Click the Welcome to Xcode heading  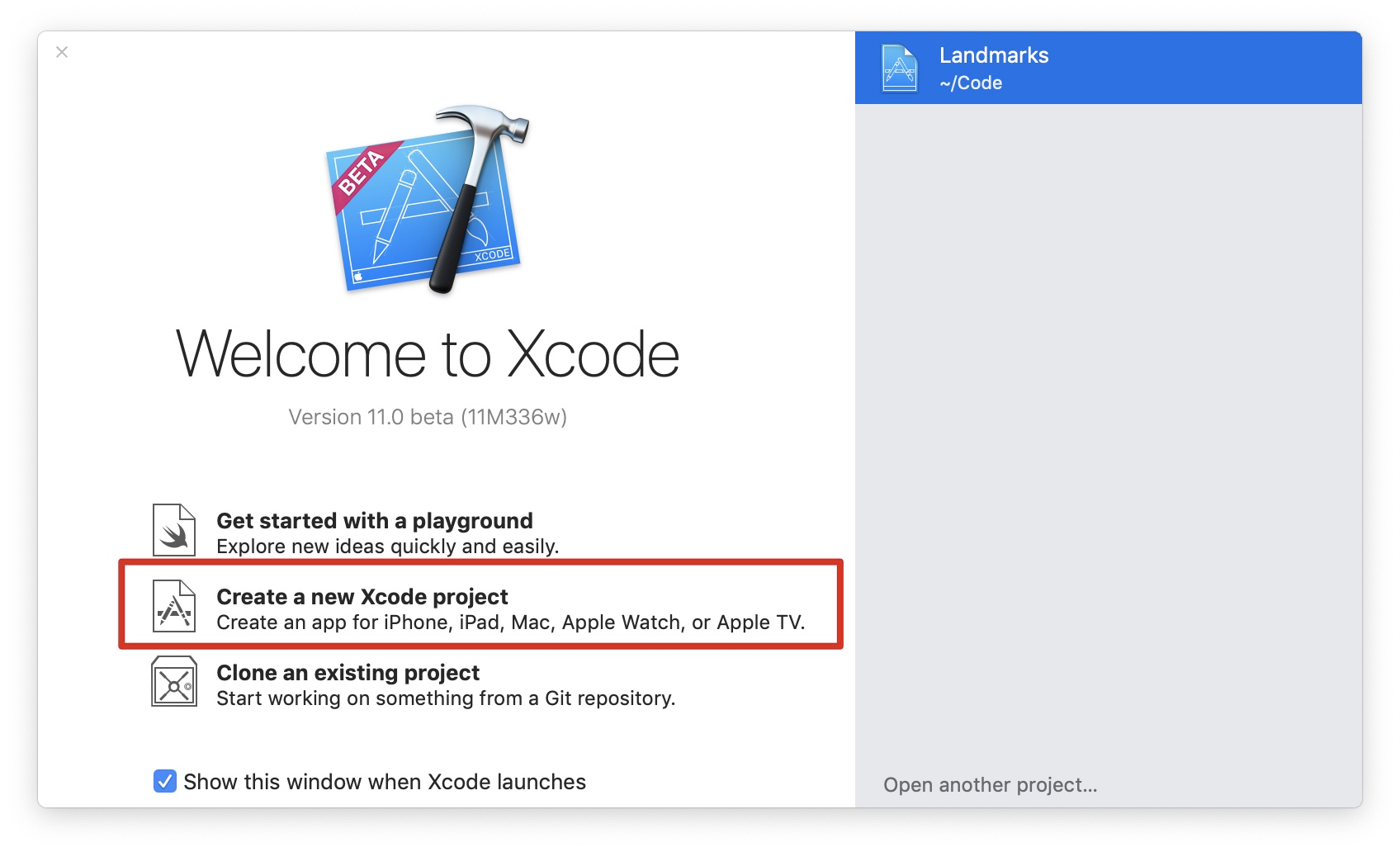tap(428, 354)
